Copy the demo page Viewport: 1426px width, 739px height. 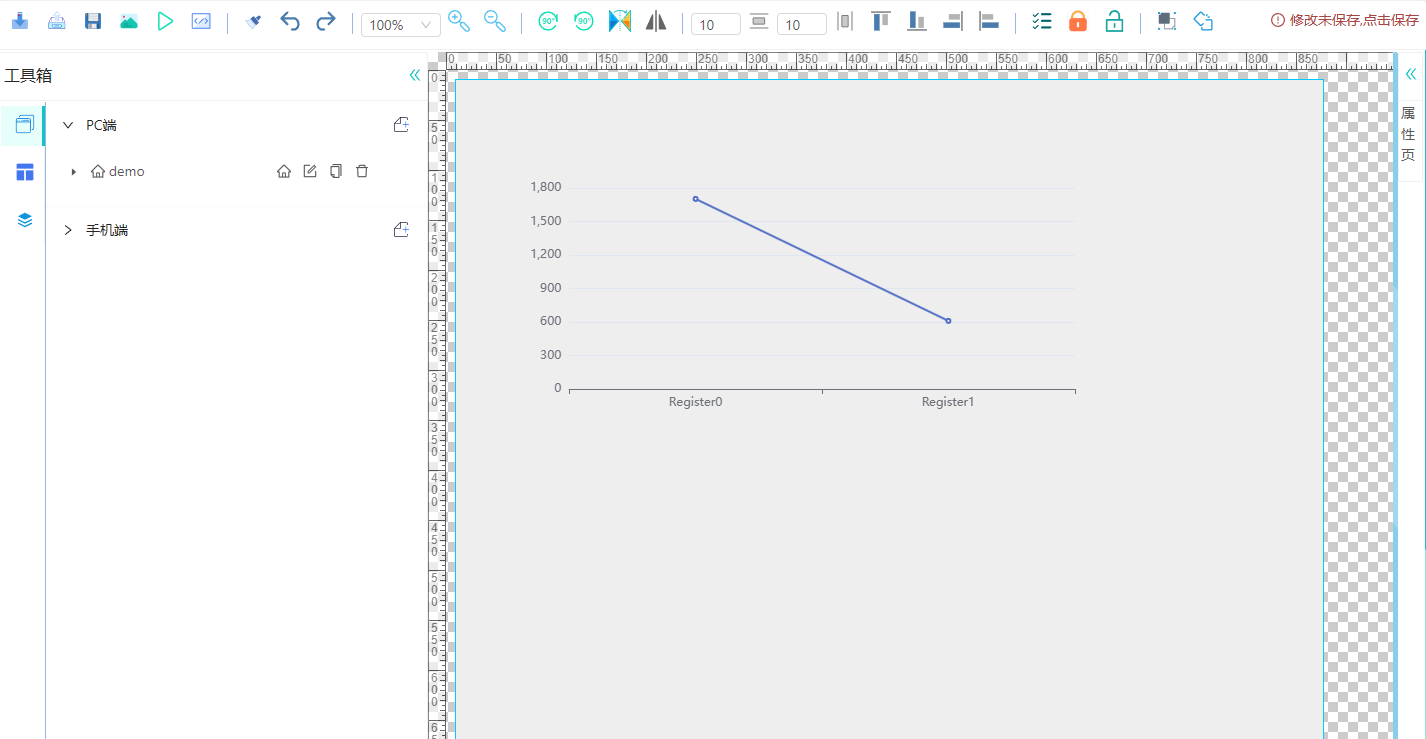tap(336, 172)
